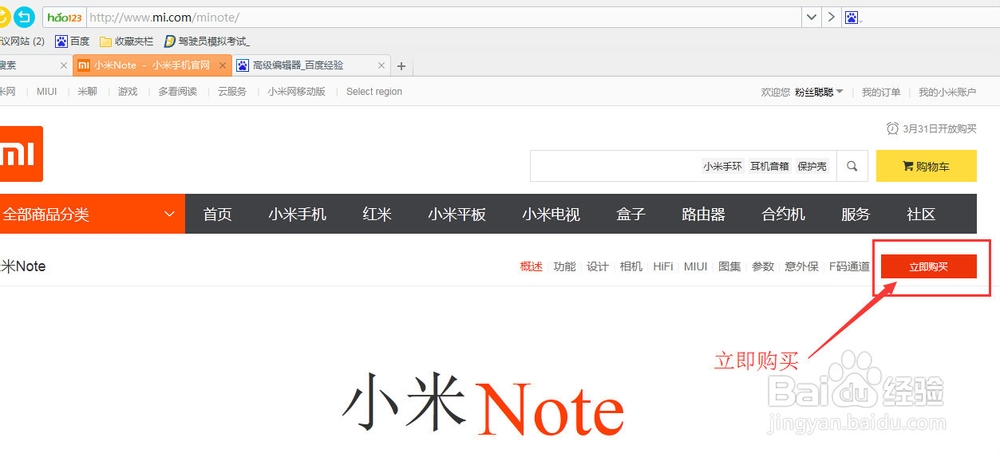1000x457 pixels.
Task: Click the 概述 product sub-nav link
Action: (x=531, y=266)
